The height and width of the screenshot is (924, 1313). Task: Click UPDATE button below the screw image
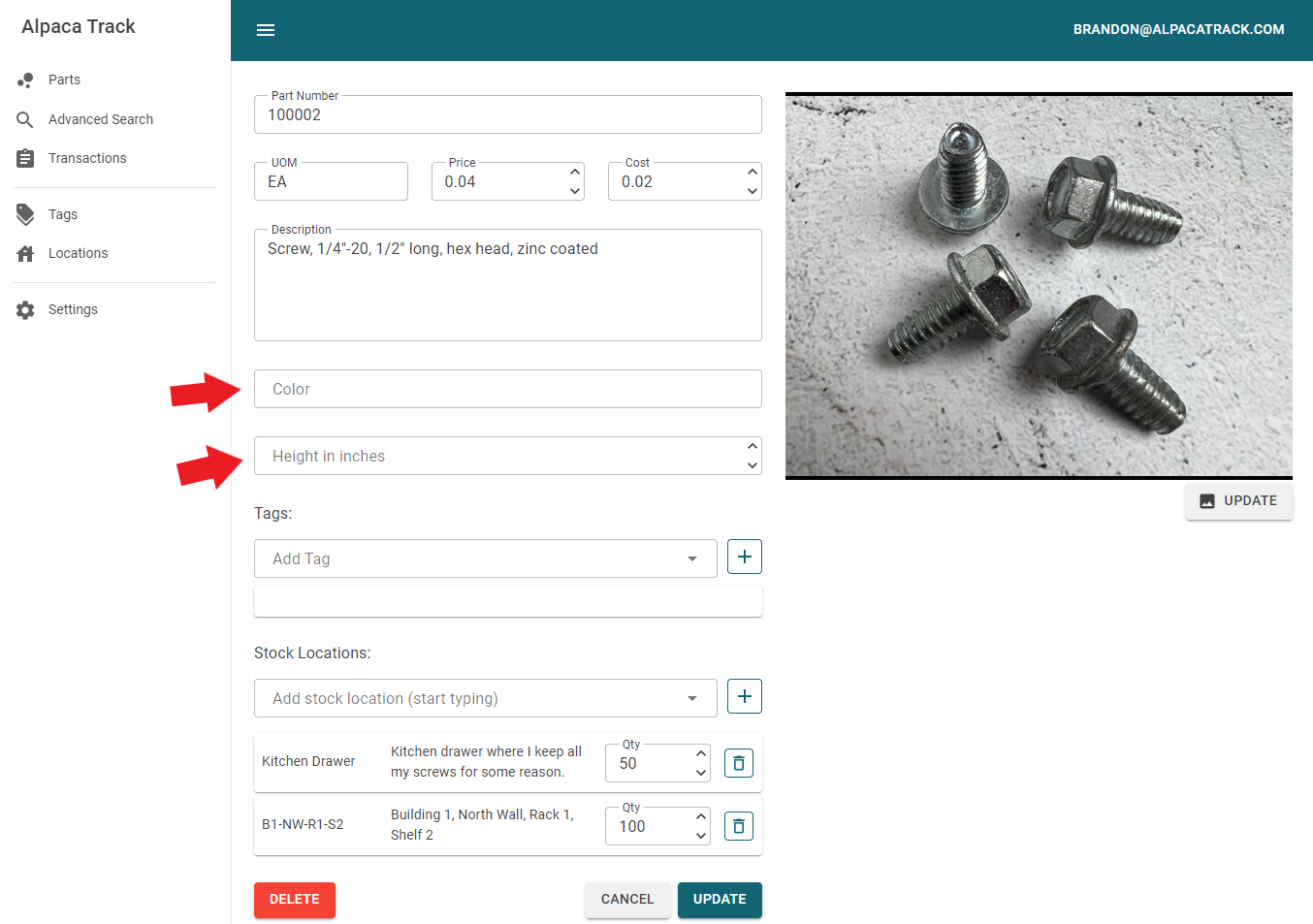[1238, 501]
